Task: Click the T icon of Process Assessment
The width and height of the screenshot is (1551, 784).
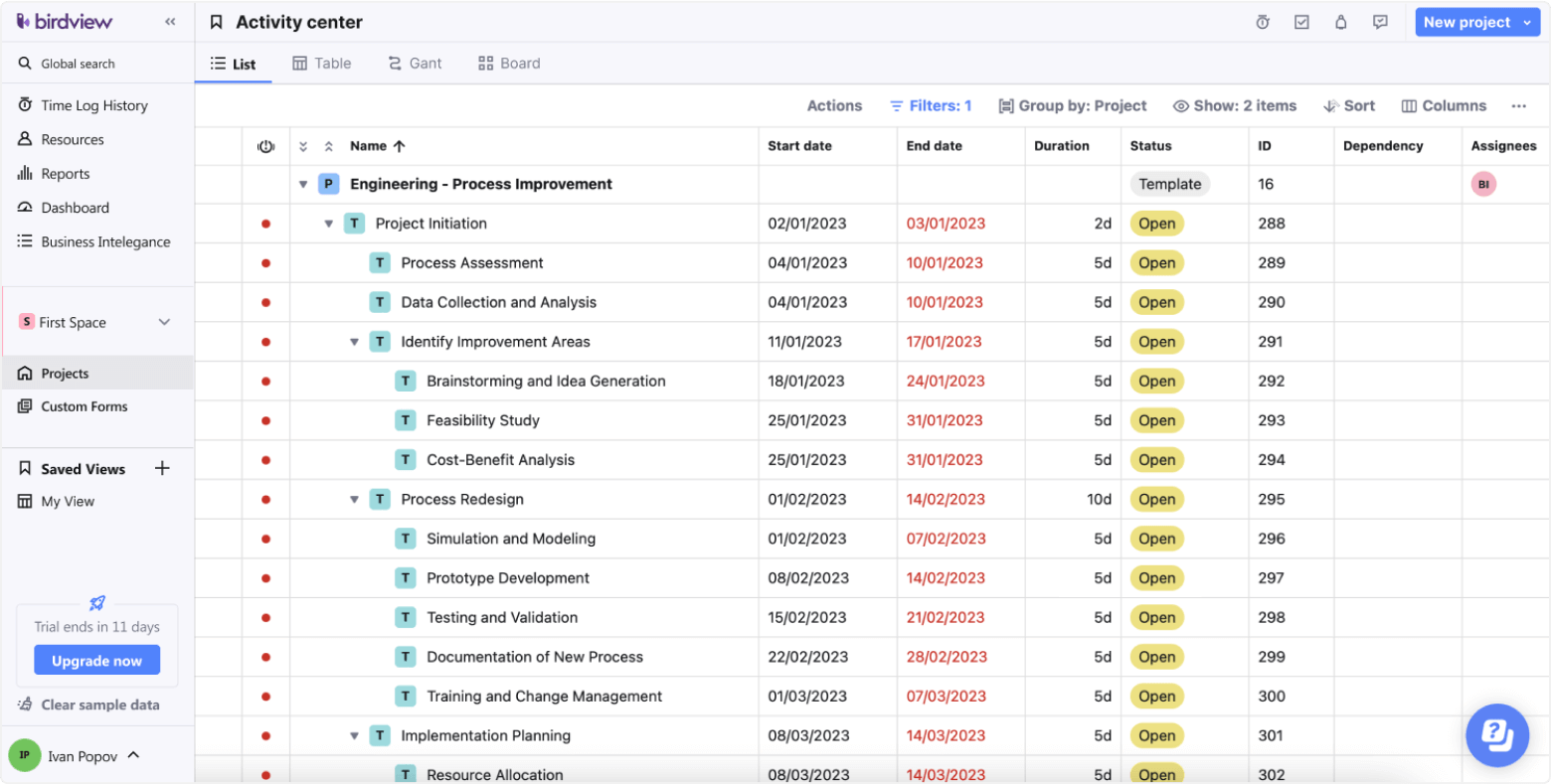Action: [380, 263]
